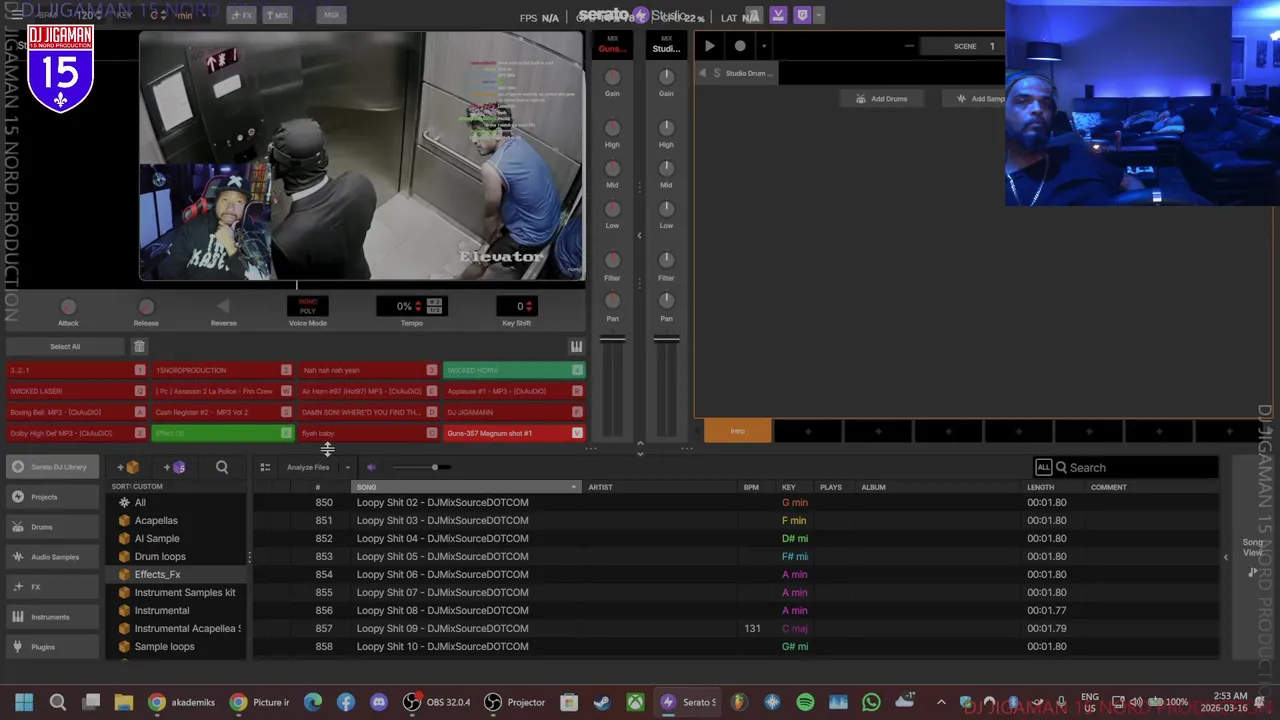Click the Analyze Files button

click(308, 467)
